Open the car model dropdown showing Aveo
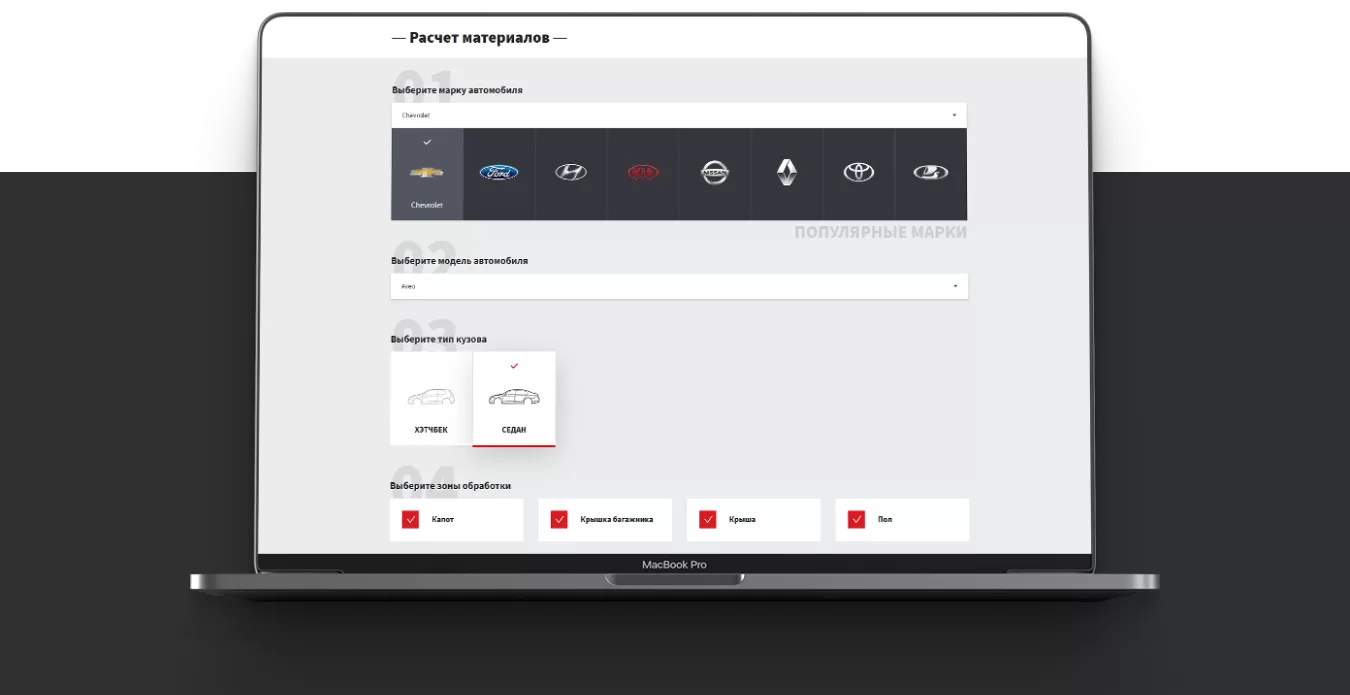The image size is (1350, 695). point(679,286)
